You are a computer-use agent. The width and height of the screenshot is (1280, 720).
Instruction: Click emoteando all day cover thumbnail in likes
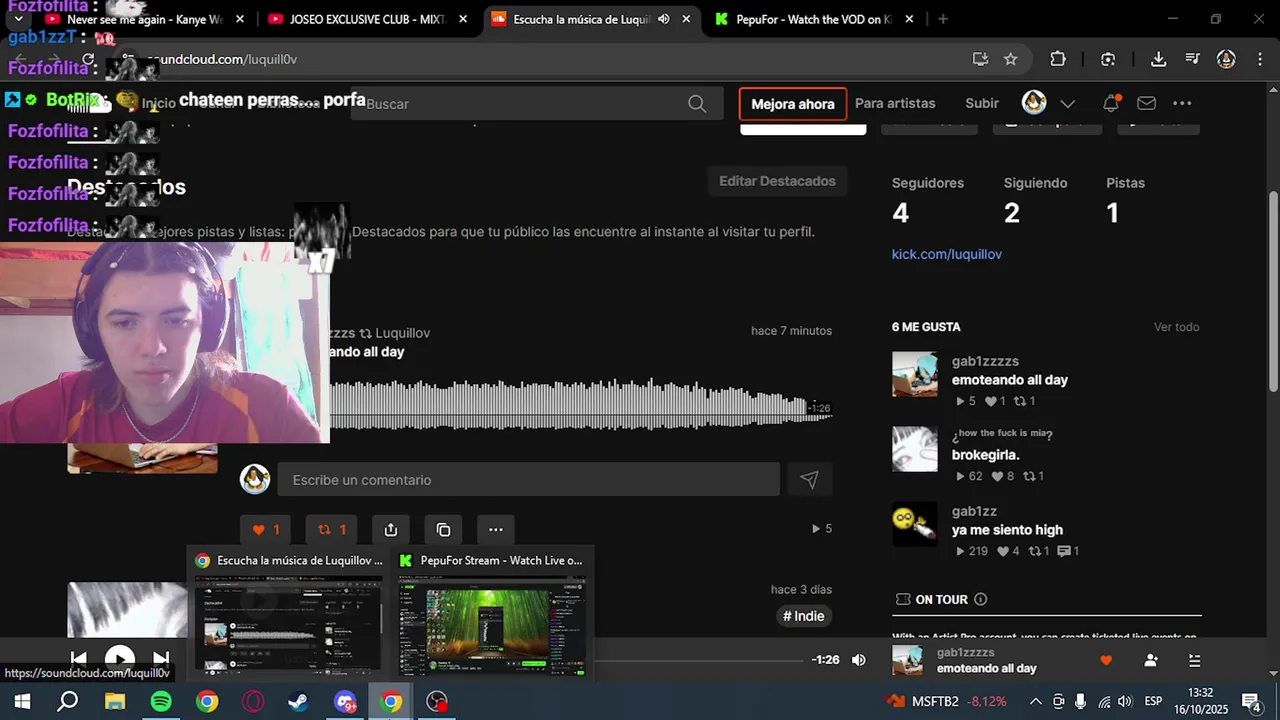915,374
